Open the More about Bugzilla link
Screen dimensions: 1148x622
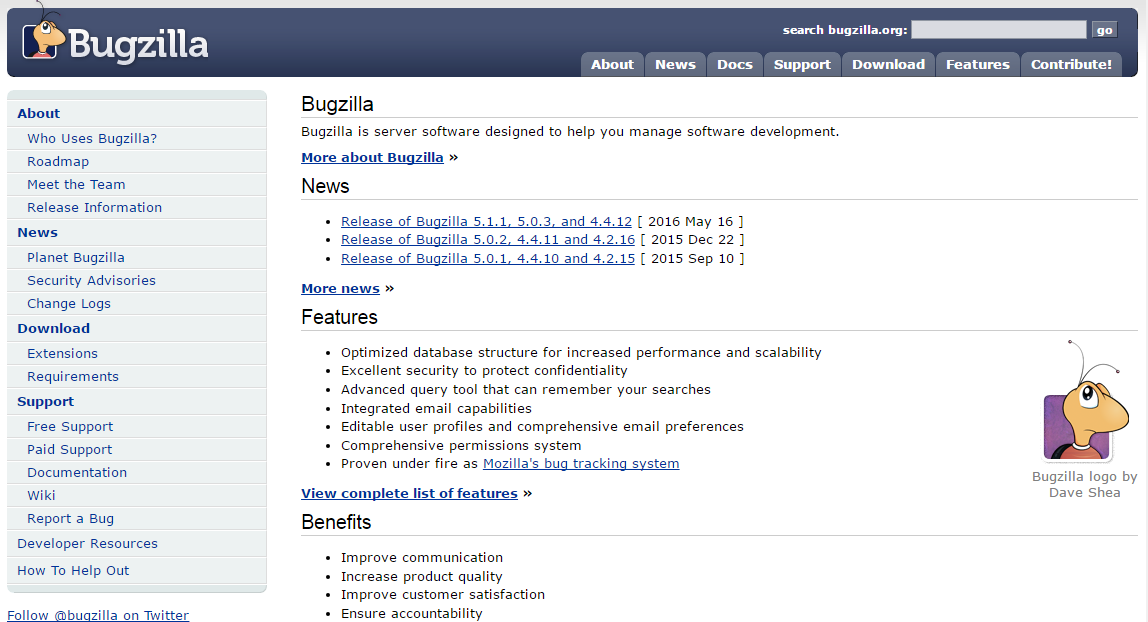372,157
